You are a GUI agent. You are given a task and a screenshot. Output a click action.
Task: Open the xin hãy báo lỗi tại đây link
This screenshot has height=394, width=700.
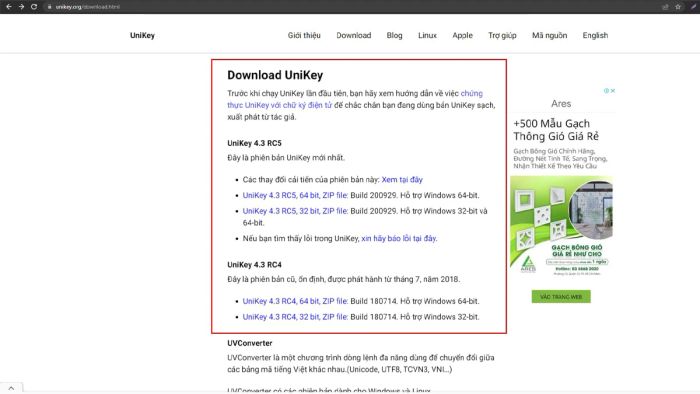click(x=399, y=238)
